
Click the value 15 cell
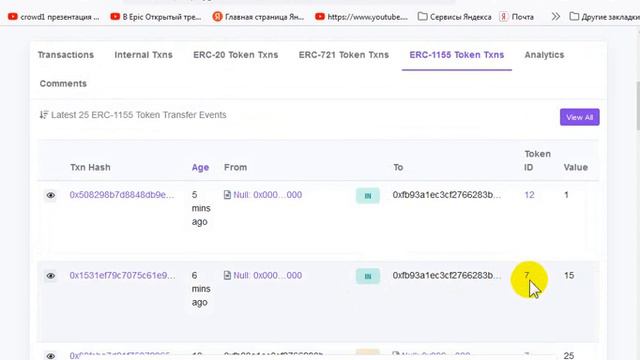(569, 276)
